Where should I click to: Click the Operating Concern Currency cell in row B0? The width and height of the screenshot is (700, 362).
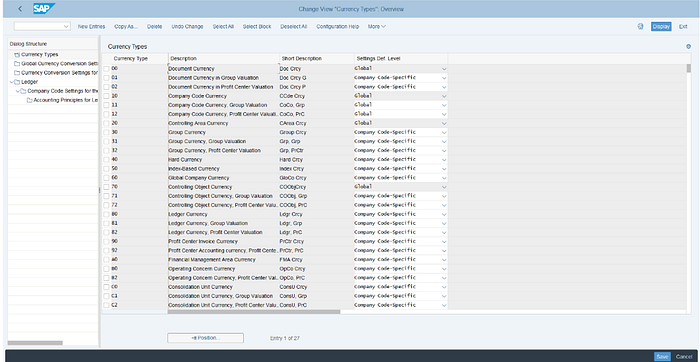(x=223, y=269)
